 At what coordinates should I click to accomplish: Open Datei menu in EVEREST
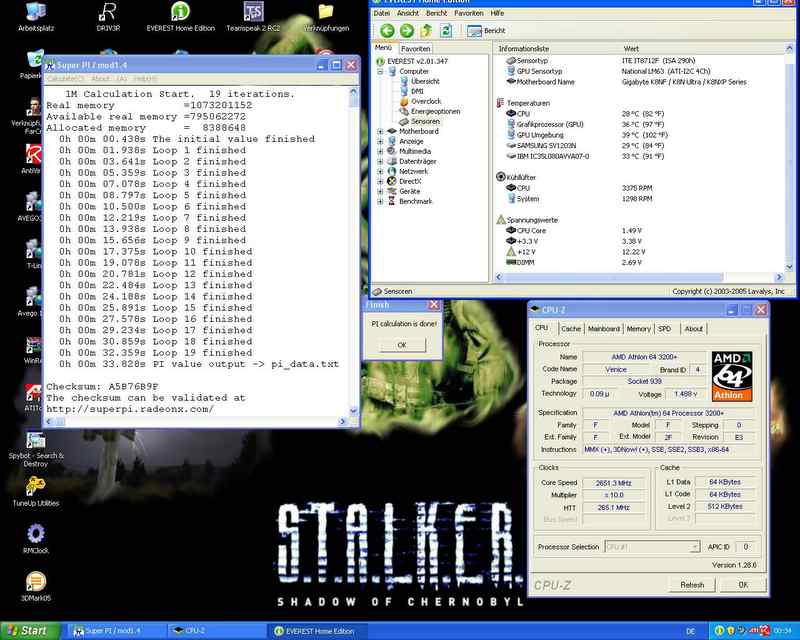tap(382, 13)
